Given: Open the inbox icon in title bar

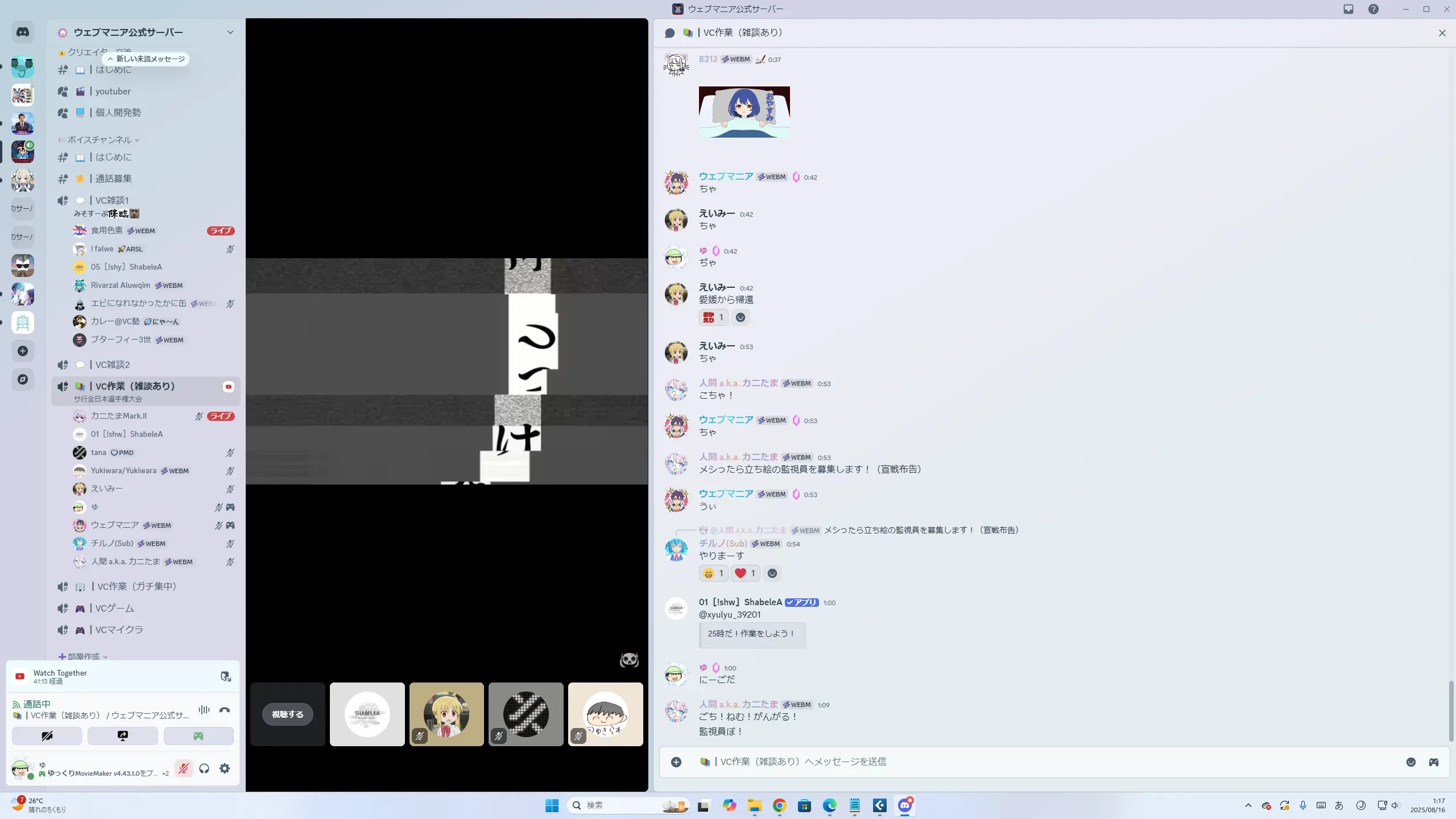Looking at the screenshot, I should 1349,9.
